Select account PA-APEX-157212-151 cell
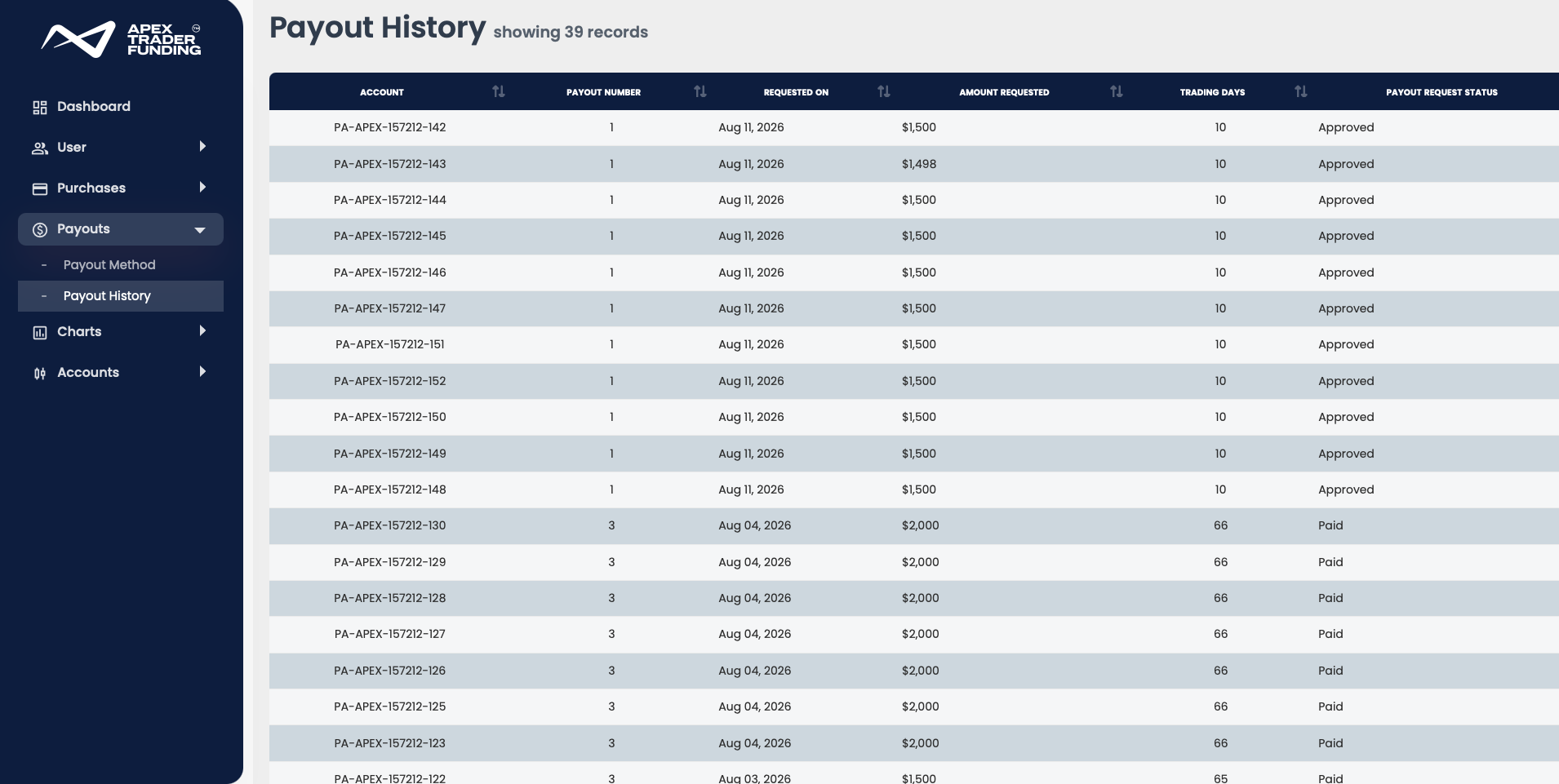1559x784 pixels. (390, 344)
